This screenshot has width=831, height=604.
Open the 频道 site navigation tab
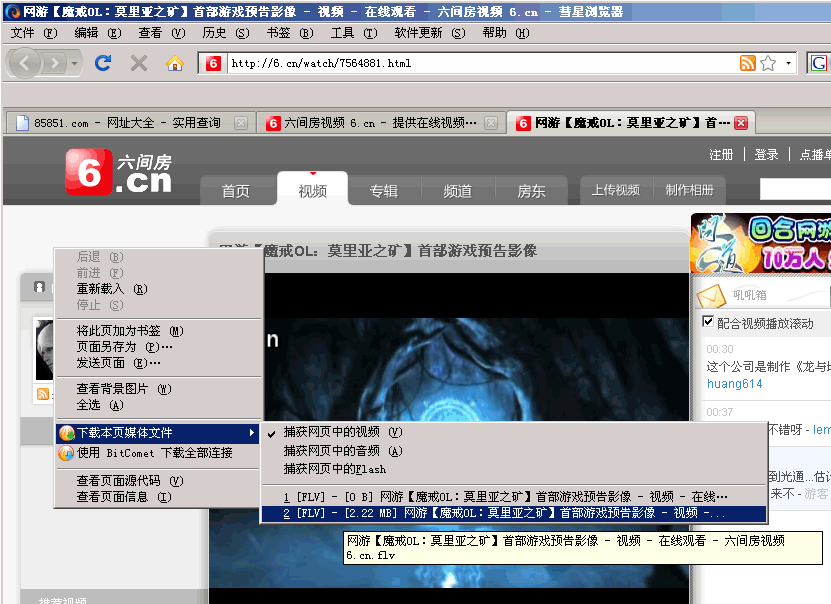coord(457,191)
